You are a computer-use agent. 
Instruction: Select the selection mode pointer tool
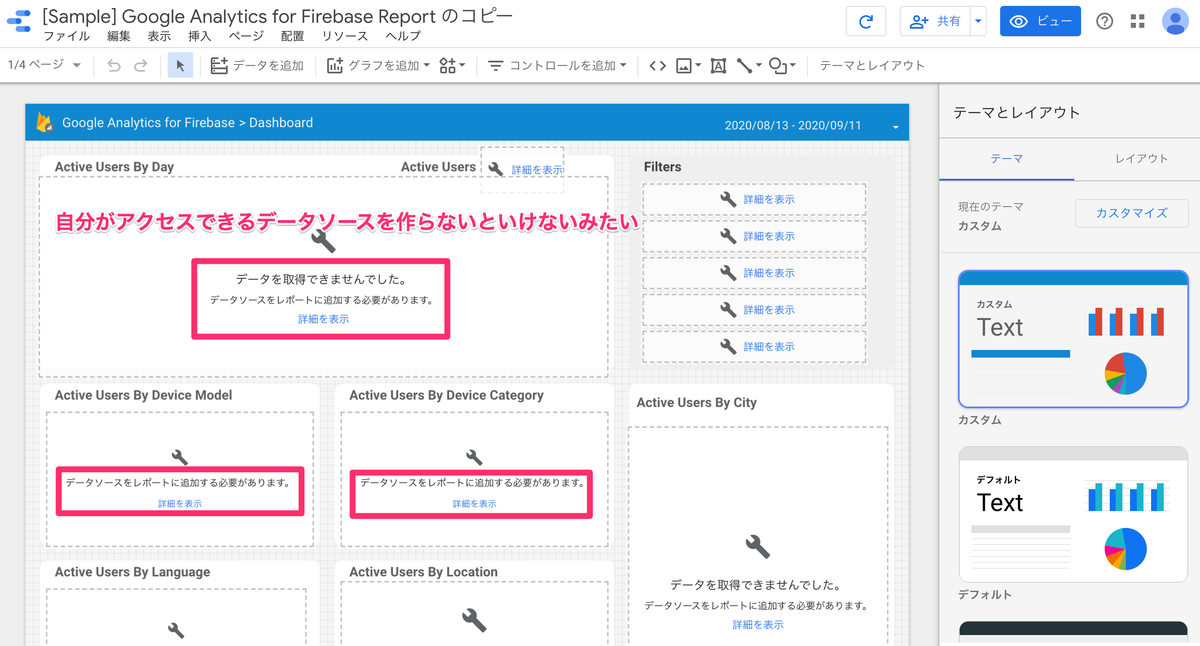180,66
